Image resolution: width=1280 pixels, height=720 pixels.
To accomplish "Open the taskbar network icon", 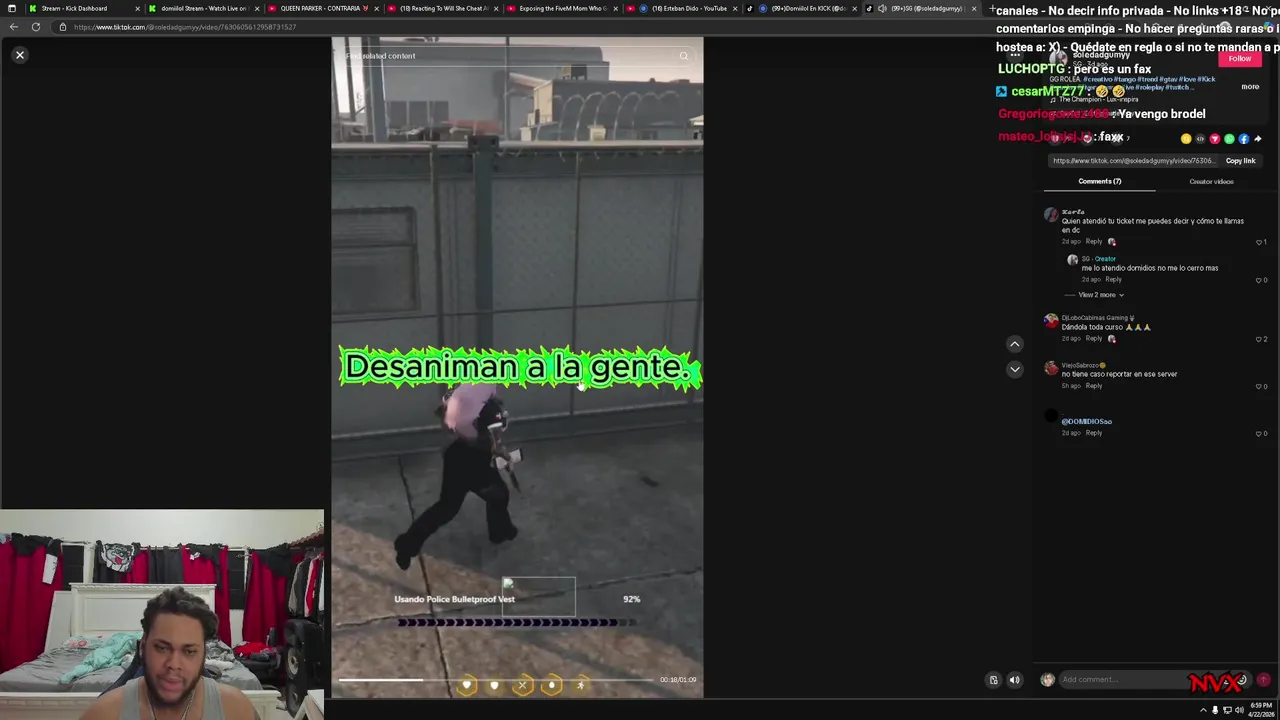I will (x=1227, y=710).
